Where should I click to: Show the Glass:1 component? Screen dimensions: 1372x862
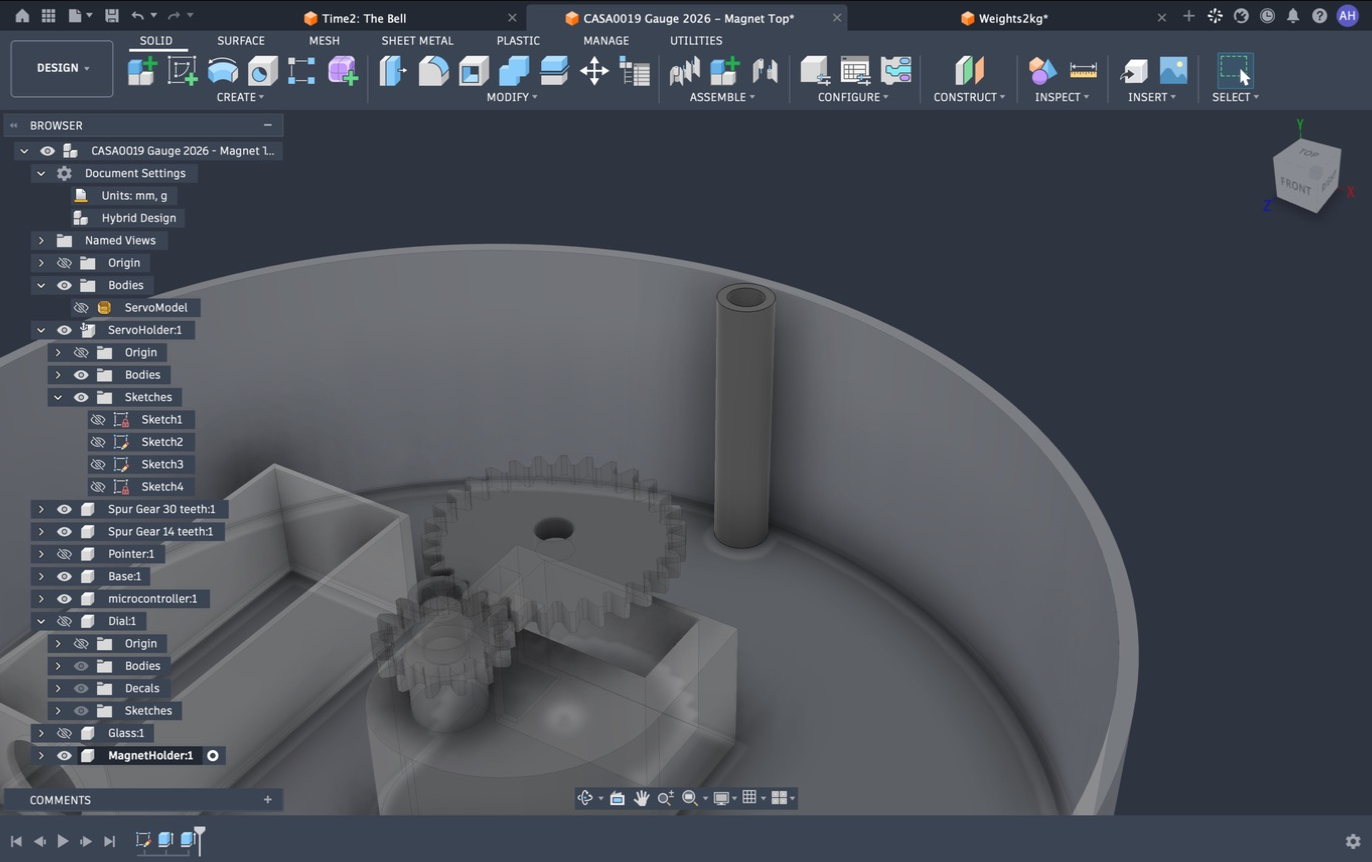(64, 733)
